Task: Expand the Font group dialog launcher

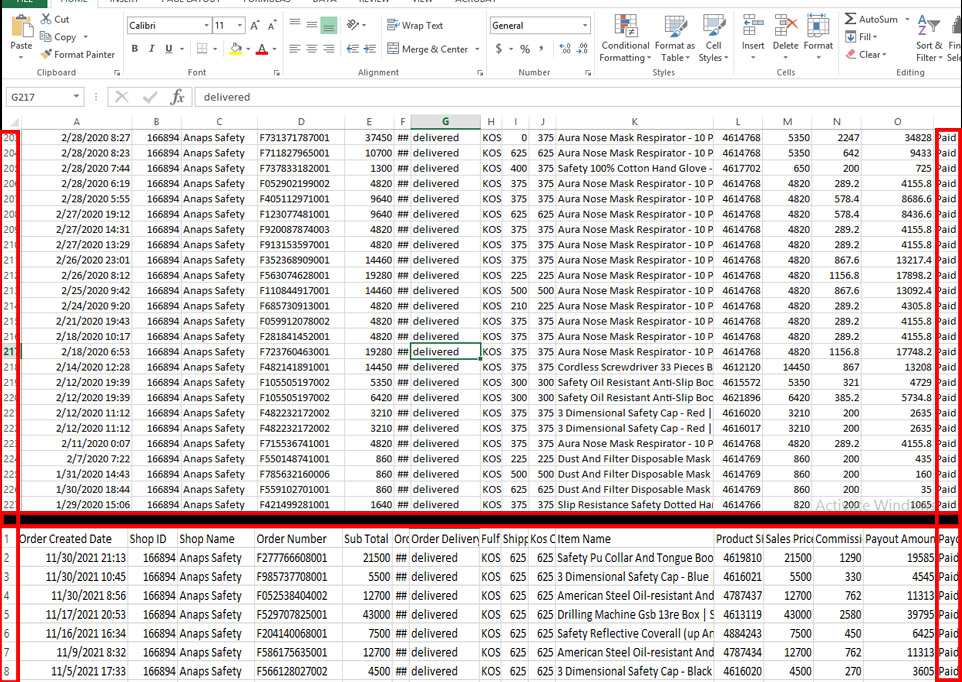Action: pos(277,72)
